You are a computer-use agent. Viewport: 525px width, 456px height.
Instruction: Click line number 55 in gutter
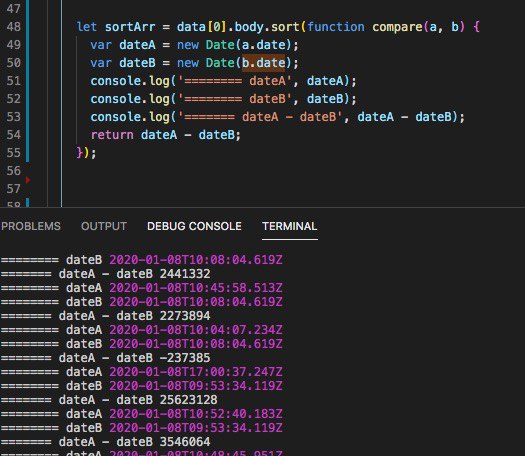coord(13,153)
